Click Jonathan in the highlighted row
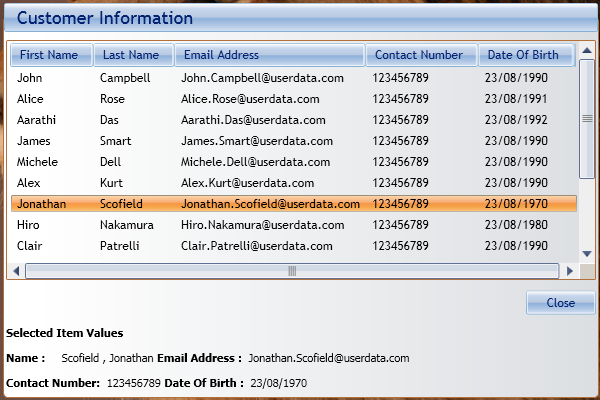 click(x=41, y=204)
